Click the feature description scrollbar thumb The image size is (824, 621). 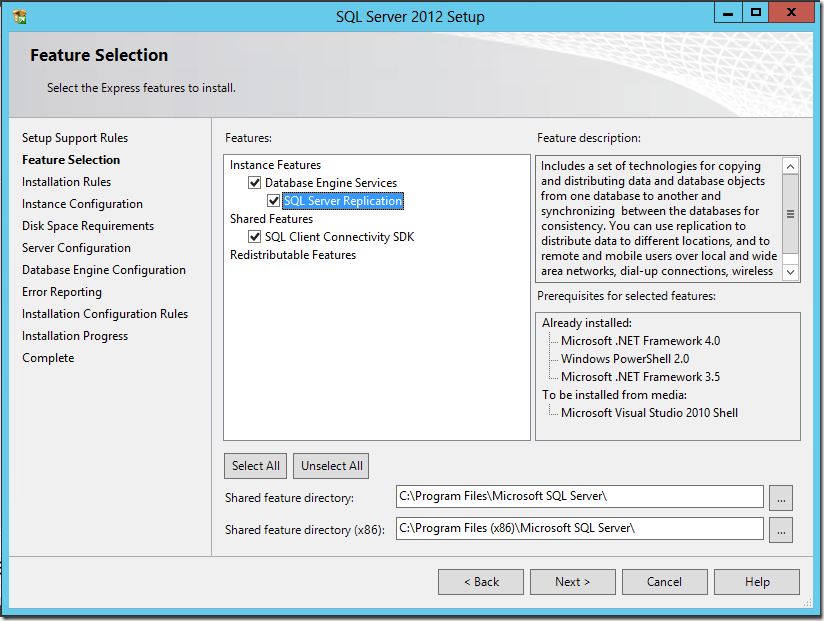tap(790, 214)
